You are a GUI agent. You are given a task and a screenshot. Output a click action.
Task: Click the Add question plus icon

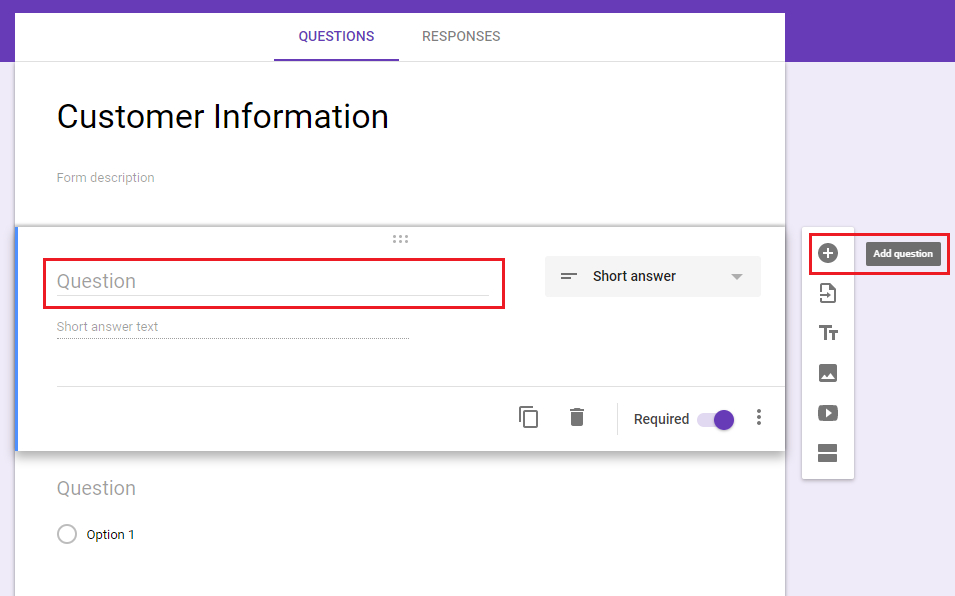(828, 253)
